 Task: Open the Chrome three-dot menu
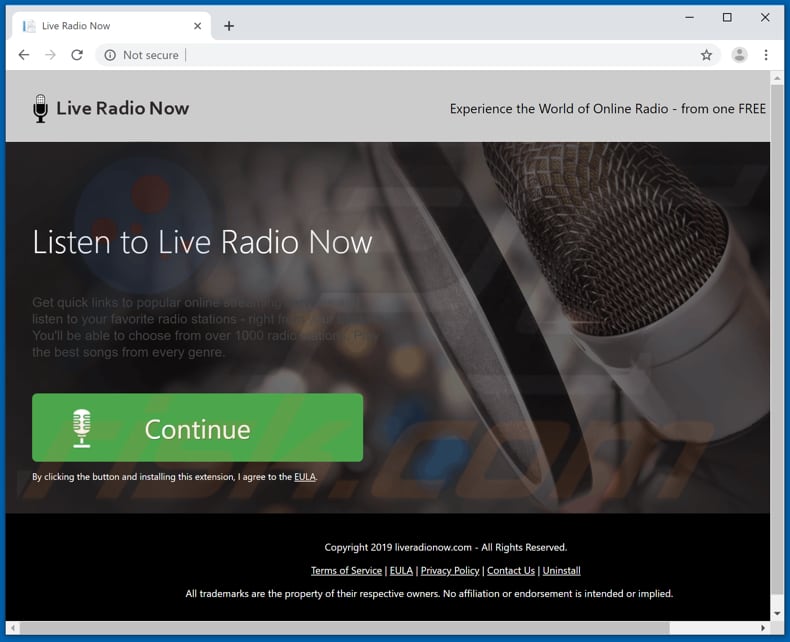tap(766, 55)
